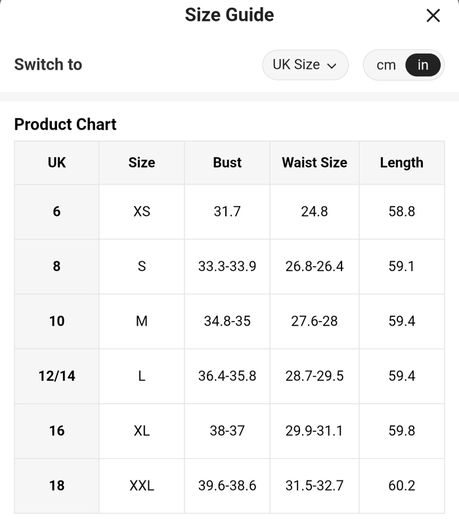This screenshot has height=525, width=459.
Task: Click the chevron beside UK Size
Action: (332, 66)
